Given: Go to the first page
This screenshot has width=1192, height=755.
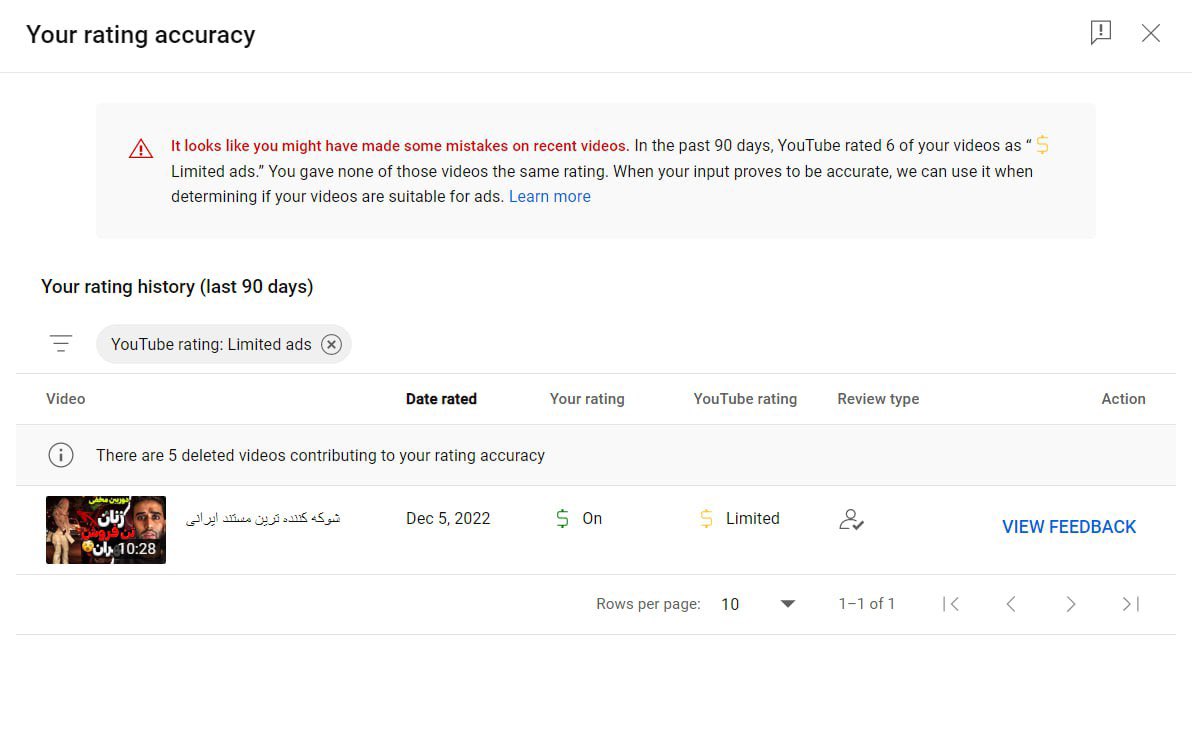Looking at the screenshot, I should [950, 604].
